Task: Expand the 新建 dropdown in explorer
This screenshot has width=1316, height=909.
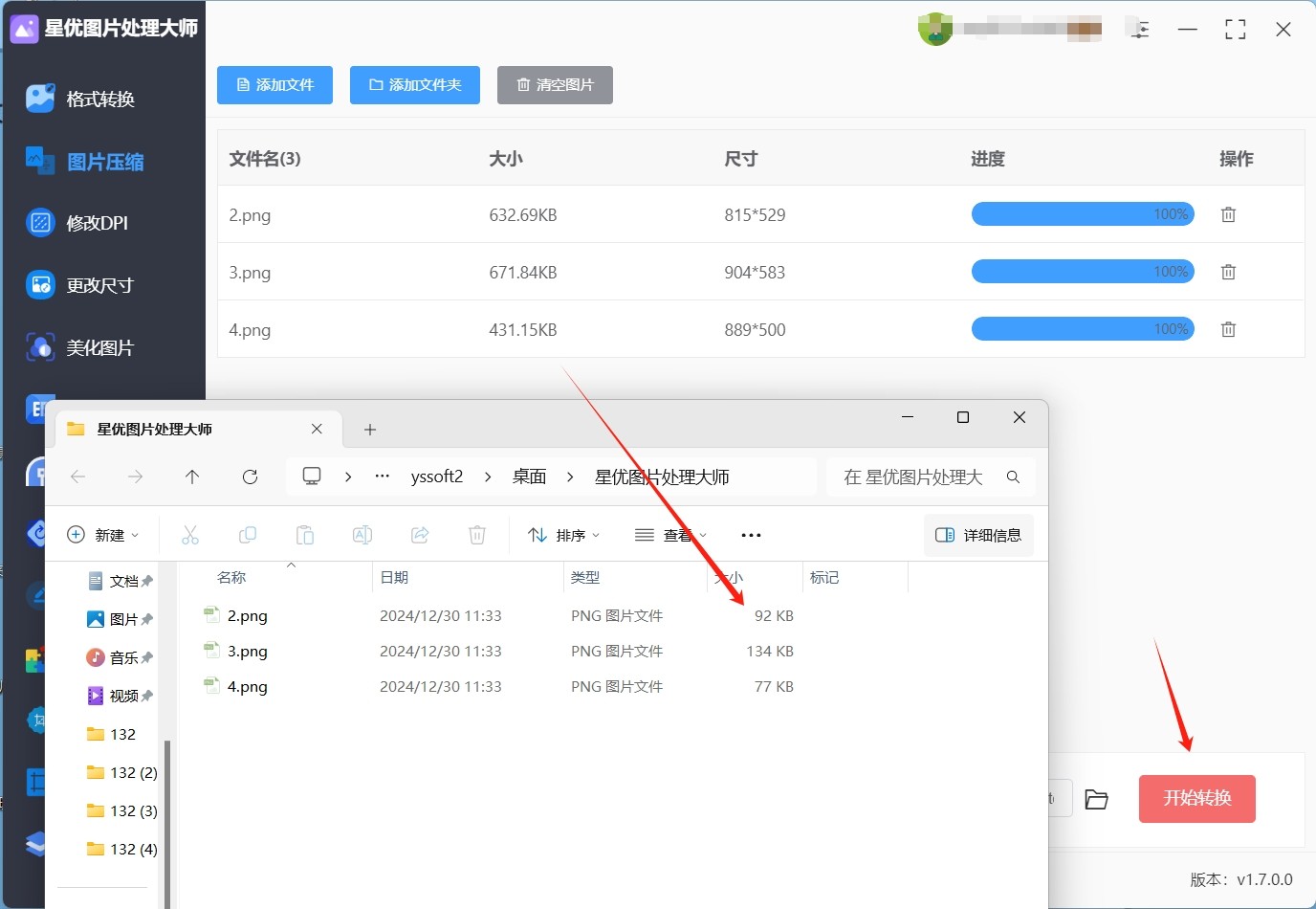Action: [x=103, y=535]
